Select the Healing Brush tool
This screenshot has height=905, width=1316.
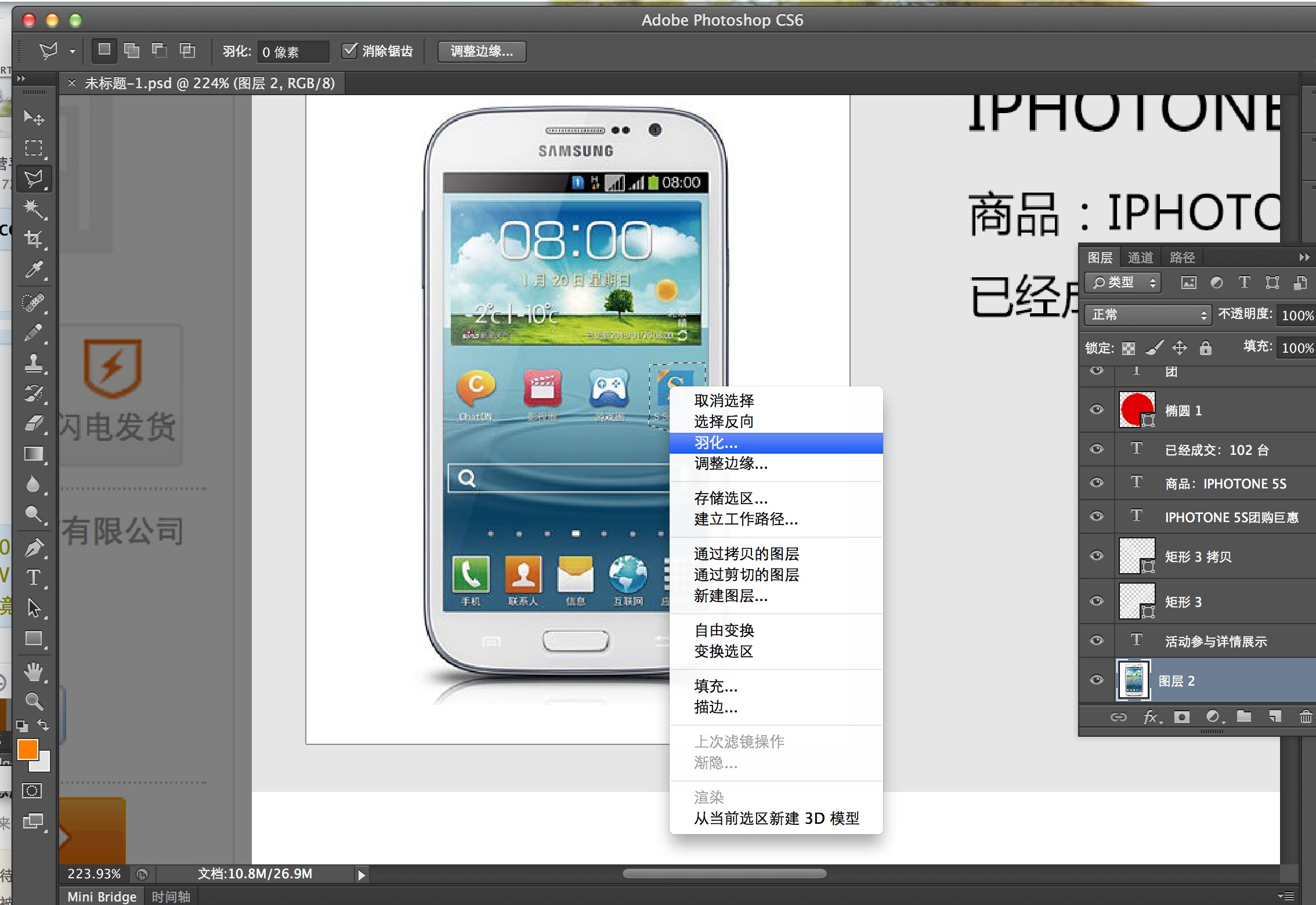(34, 302)
